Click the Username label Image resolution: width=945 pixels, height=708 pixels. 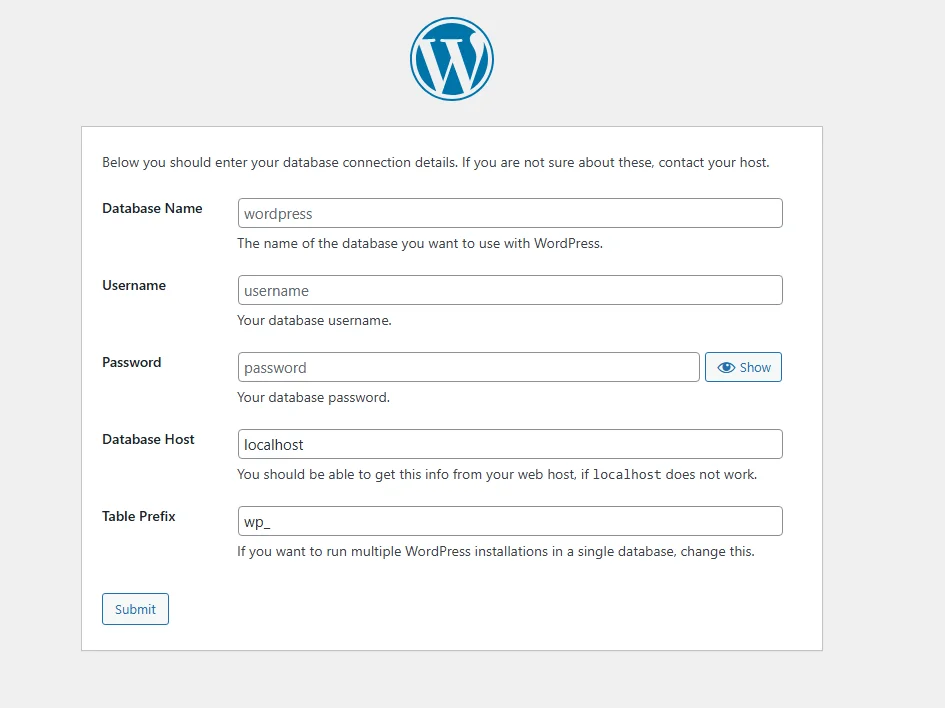(x=134, y=285)
